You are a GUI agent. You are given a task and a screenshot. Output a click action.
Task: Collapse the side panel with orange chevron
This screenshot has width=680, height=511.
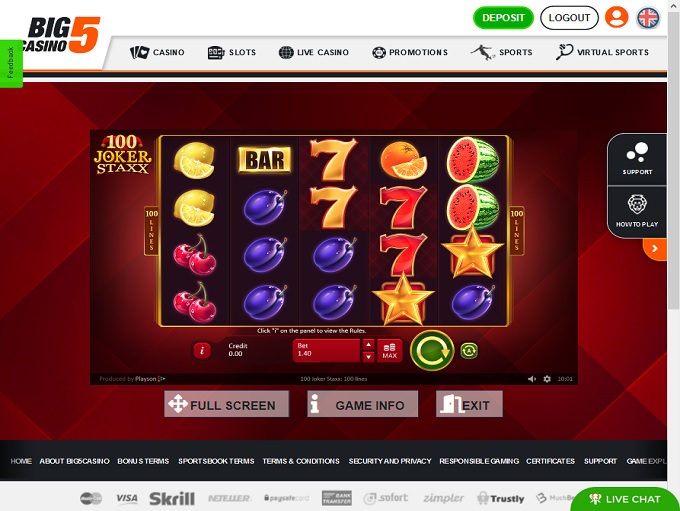(x=655, y=249)
